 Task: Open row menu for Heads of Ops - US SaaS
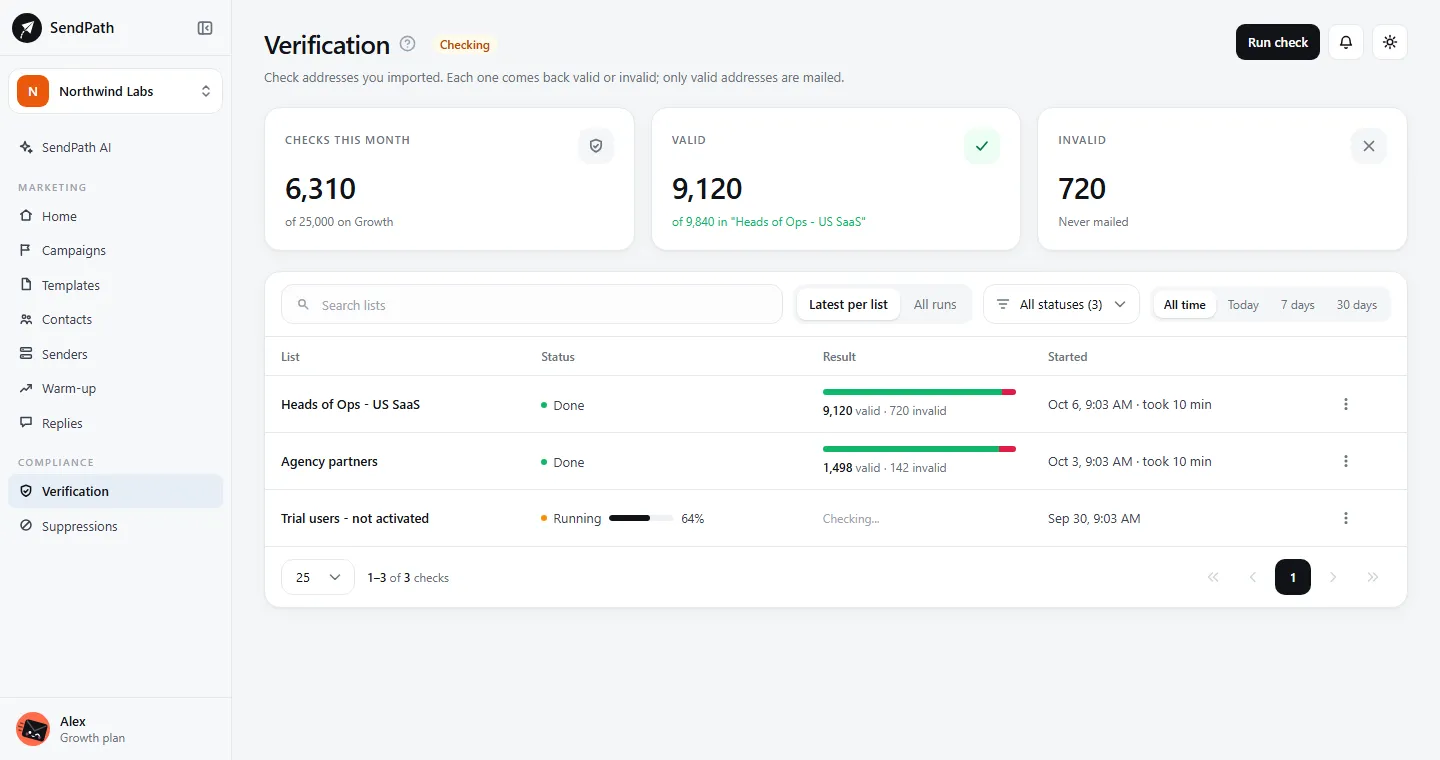click(x=1346, y=404)
